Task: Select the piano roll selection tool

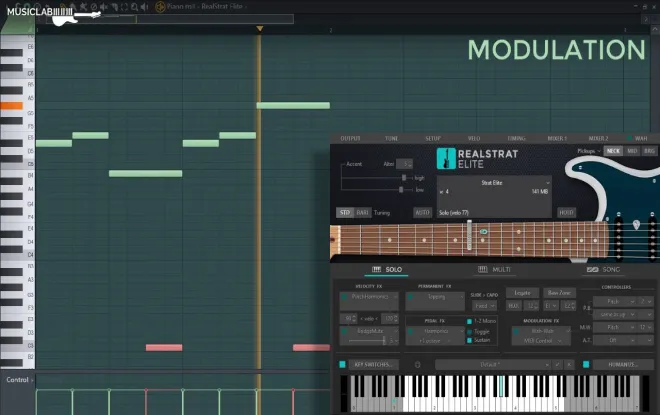Action: 124,7
